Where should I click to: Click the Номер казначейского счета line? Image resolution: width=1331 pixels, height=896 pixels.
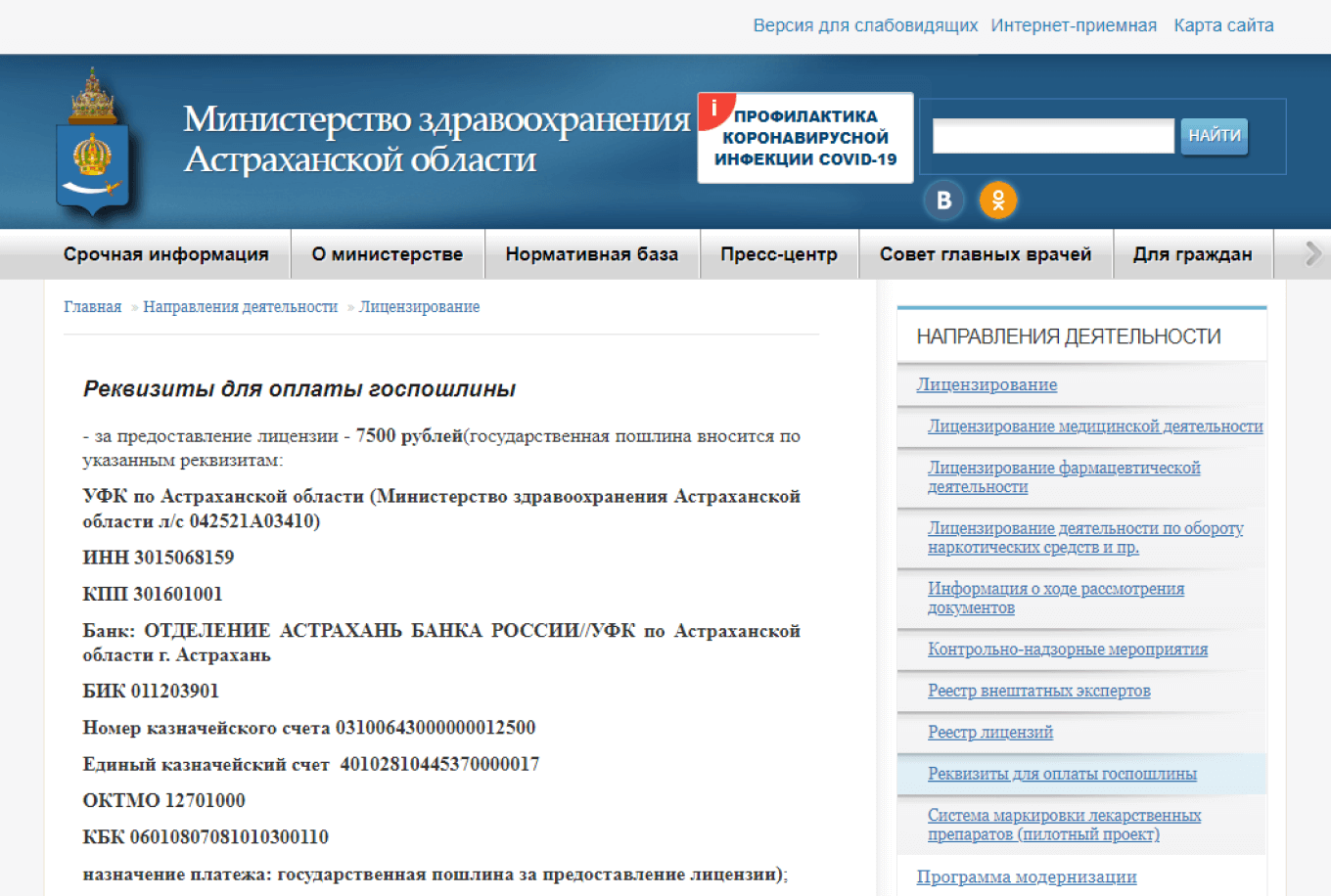[309, 728]
